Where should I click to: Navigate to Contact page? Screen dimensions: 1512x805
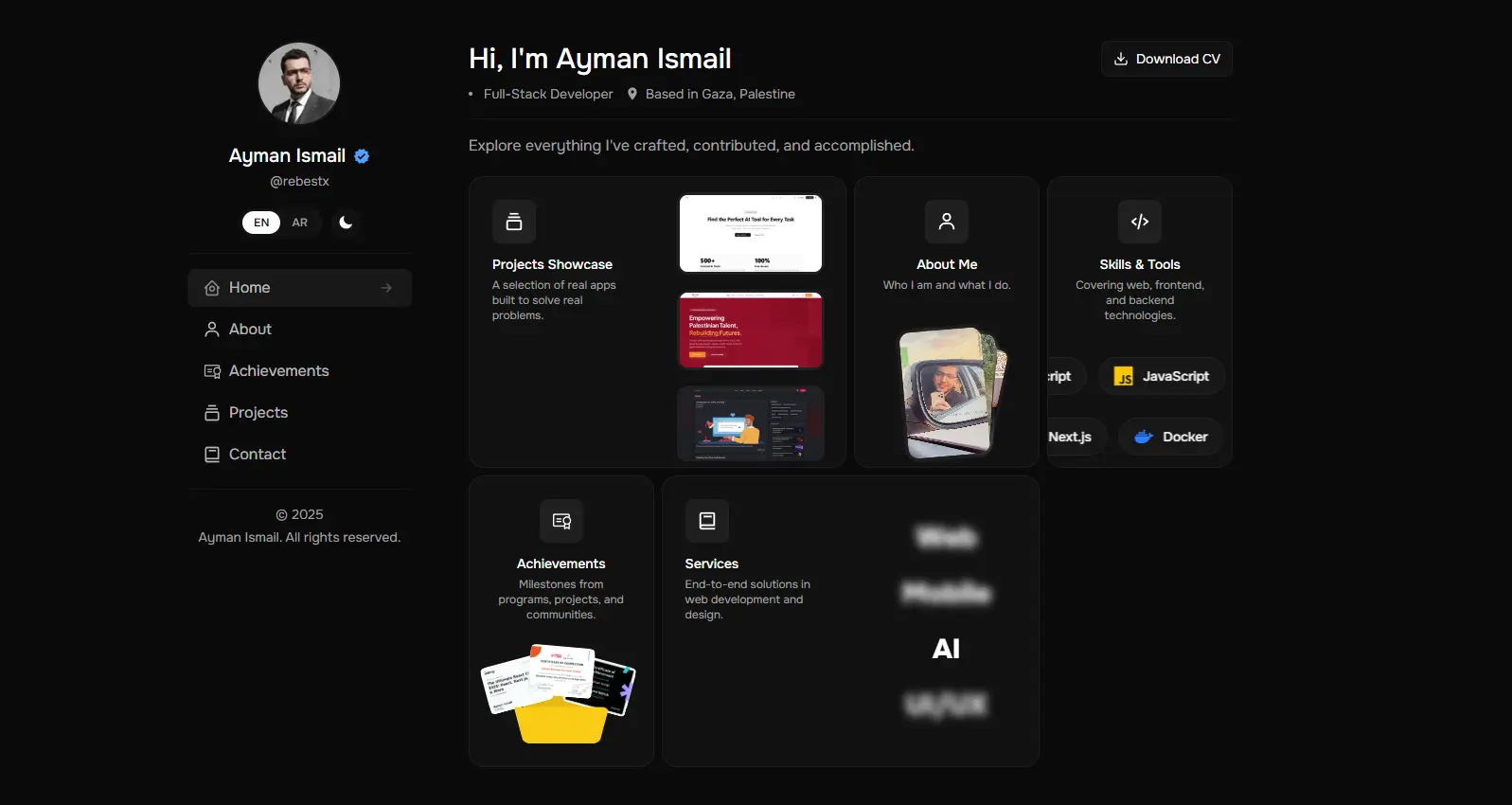point(257,455)
